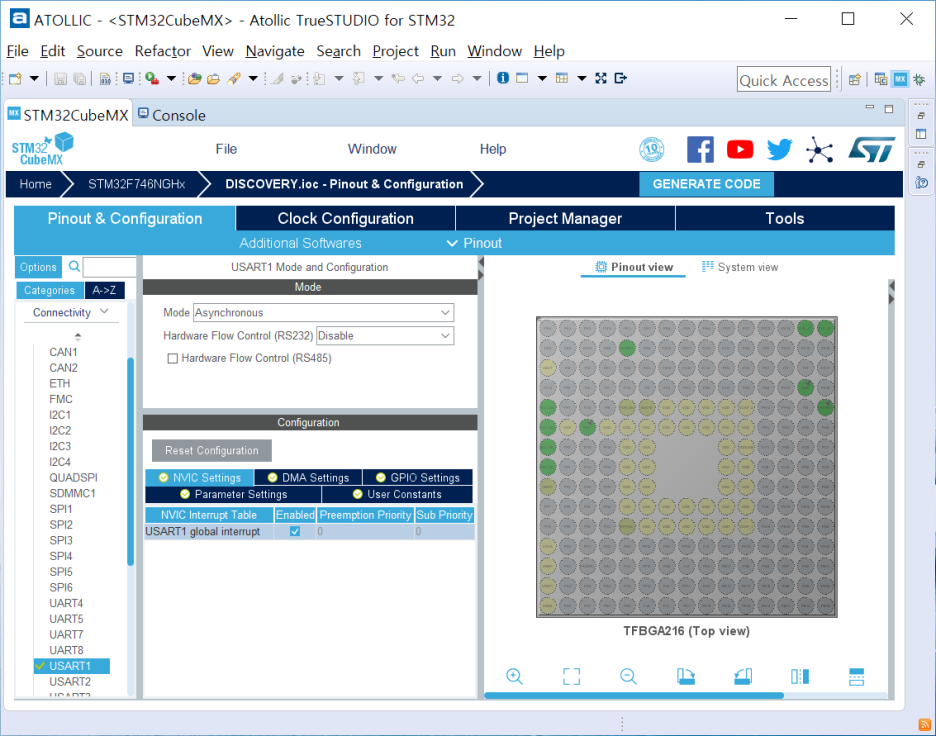The width and height of the screenshot is (936, 736).
Task: Switch to System view
Action: (740, 267)
